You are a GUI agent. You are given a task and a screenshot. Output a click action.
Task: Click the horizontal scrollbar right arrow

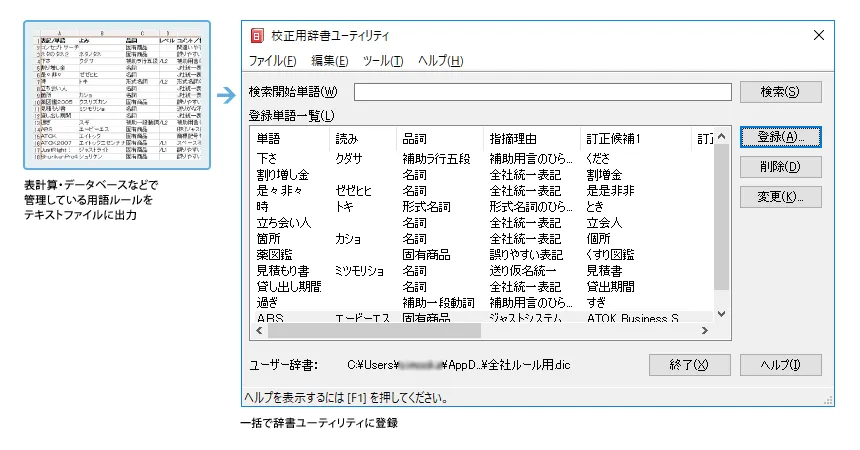pyautogui.click(x=705, y=330)
